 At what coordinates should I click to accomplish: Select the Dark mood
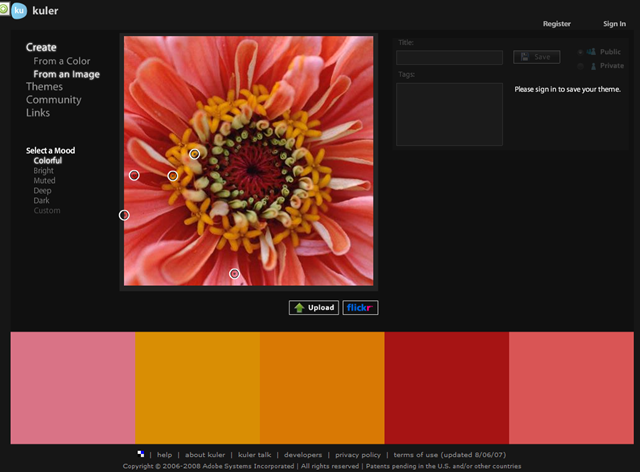(x=42, y=200)
